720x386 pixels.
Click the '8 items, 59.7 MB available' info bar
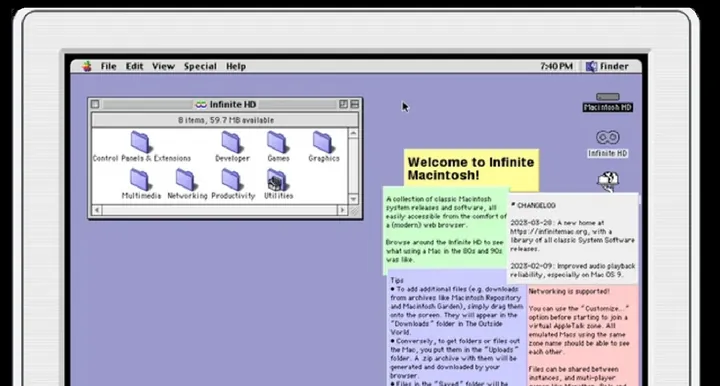pyautogui.click(x=225, y=120)
